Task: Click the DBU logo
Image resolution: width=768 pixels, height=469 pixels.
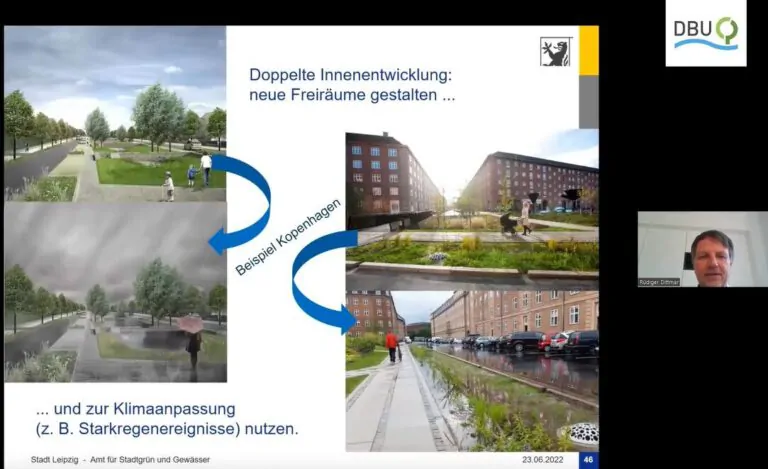Action: [x=706, y=33]
